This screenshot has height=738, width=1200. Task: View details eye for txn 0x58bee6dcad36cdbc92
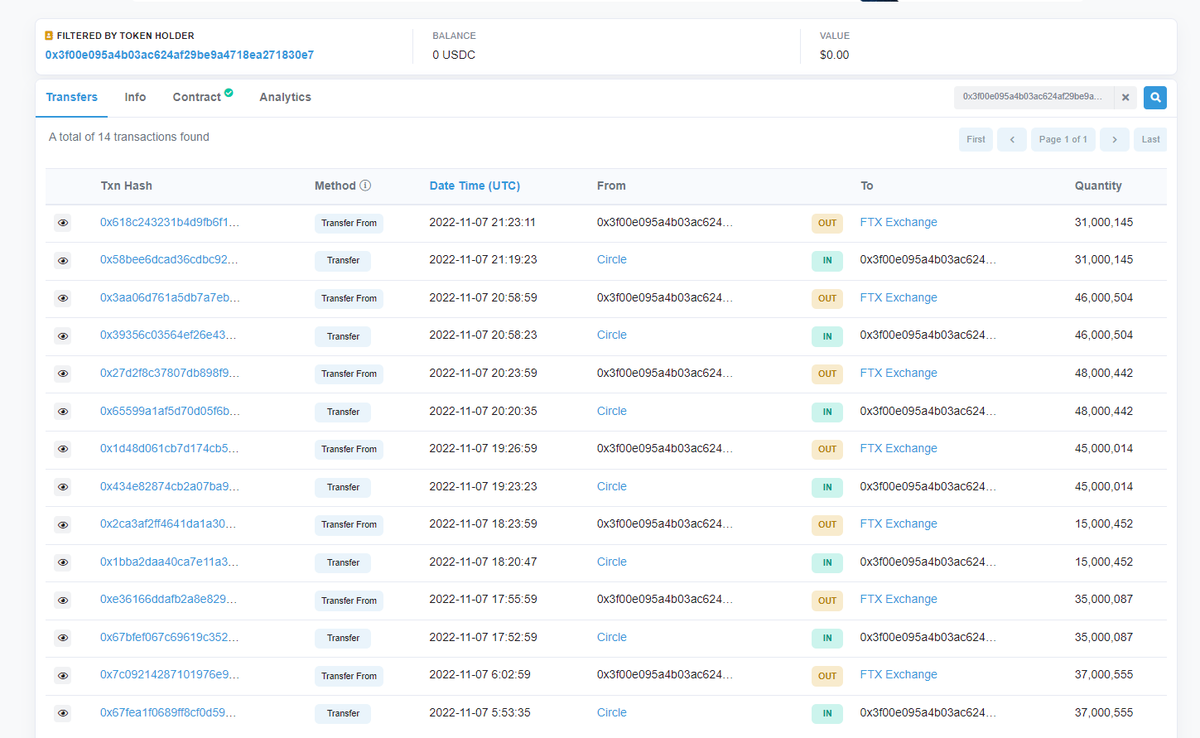point(63,261)
